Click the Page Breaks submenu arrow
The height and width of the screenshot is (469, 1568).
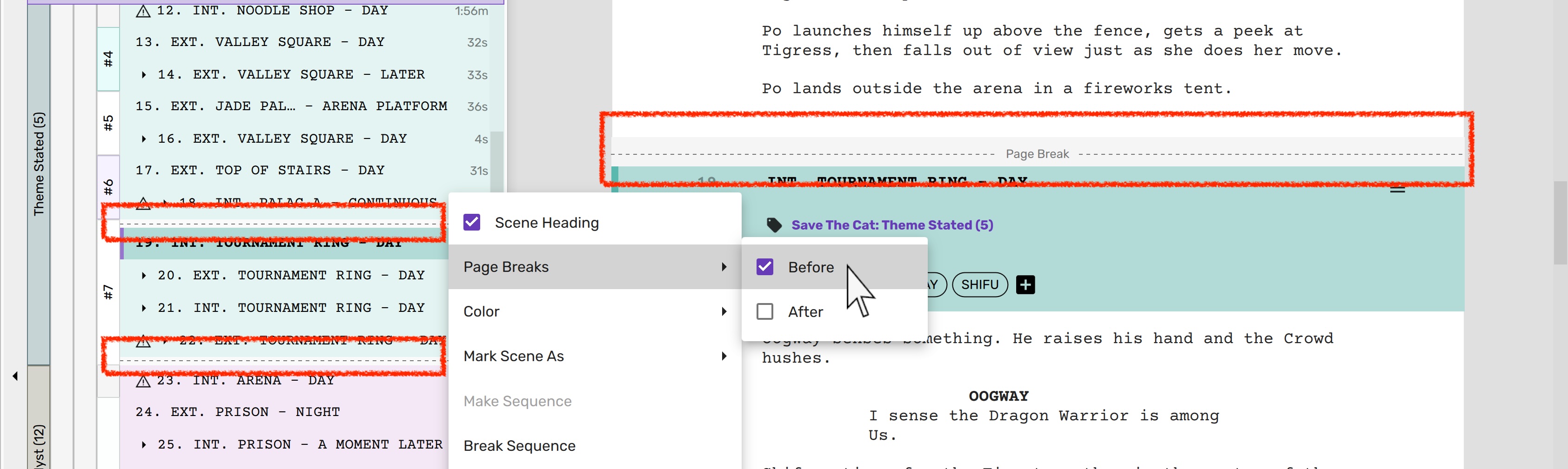723,267
